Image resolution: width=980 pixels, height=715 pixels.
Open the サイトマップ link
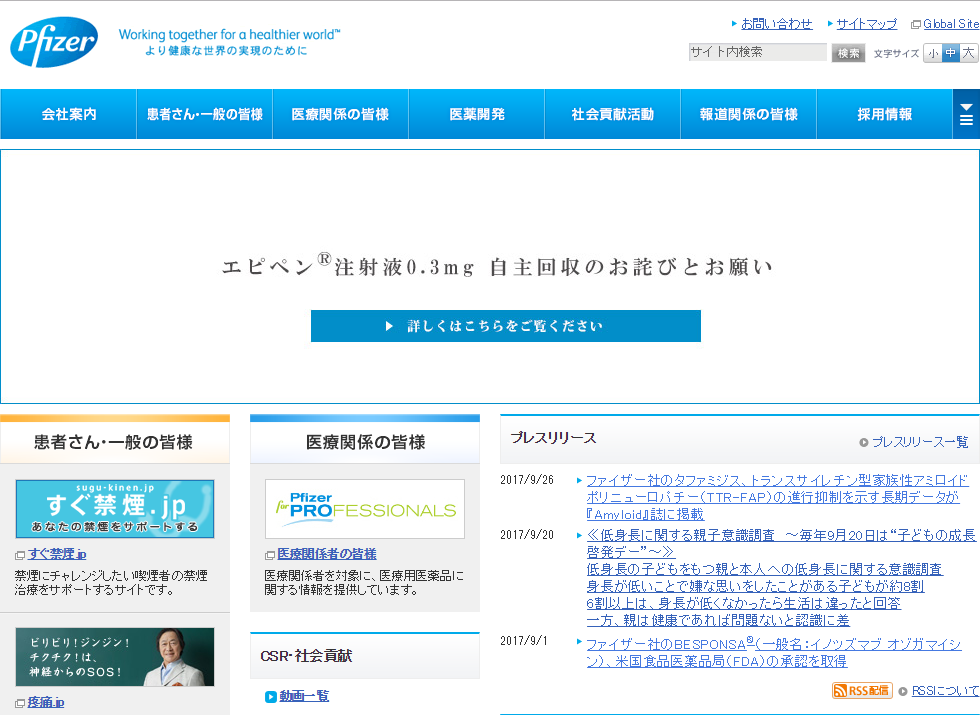click(866, 24)
